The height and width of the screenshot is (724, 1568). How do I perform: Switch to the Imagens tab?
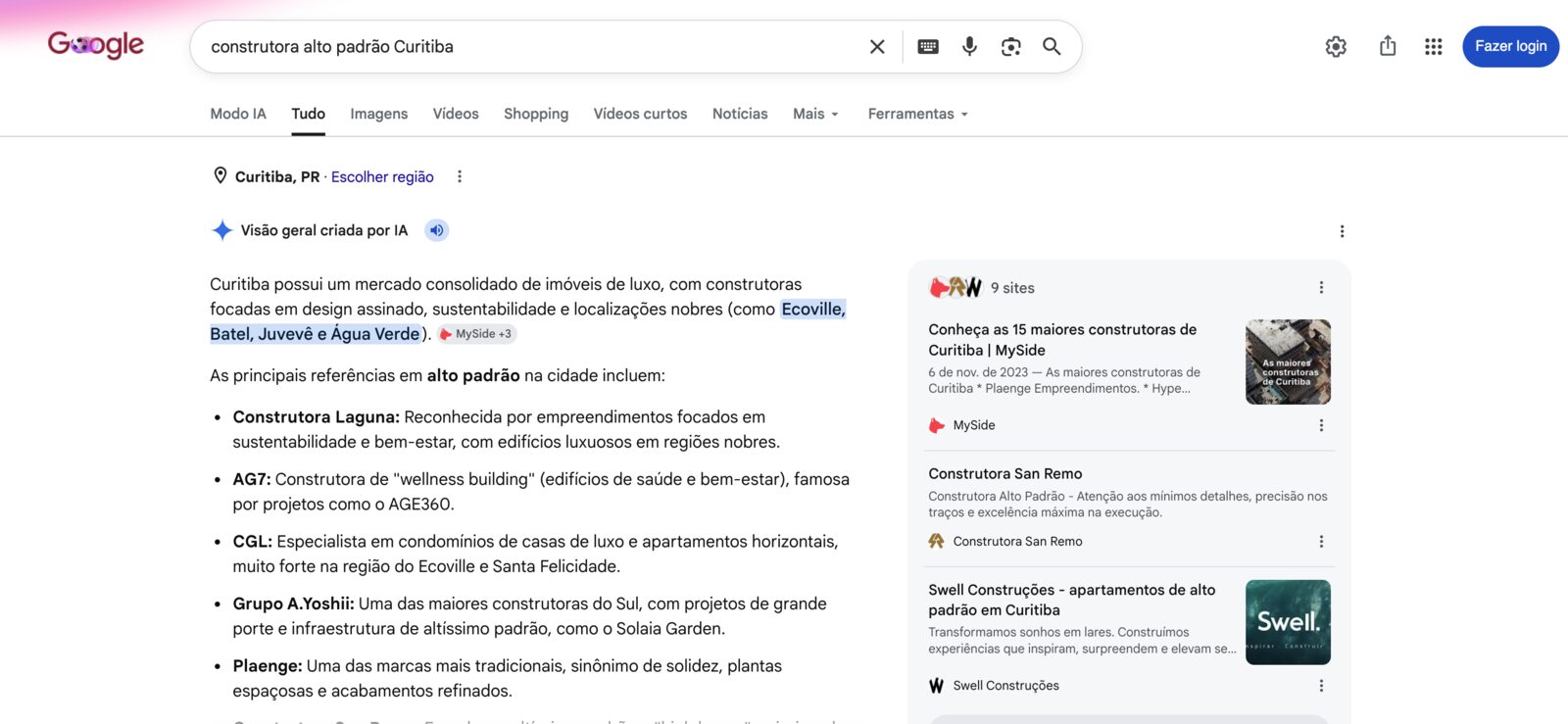point(379,114)
